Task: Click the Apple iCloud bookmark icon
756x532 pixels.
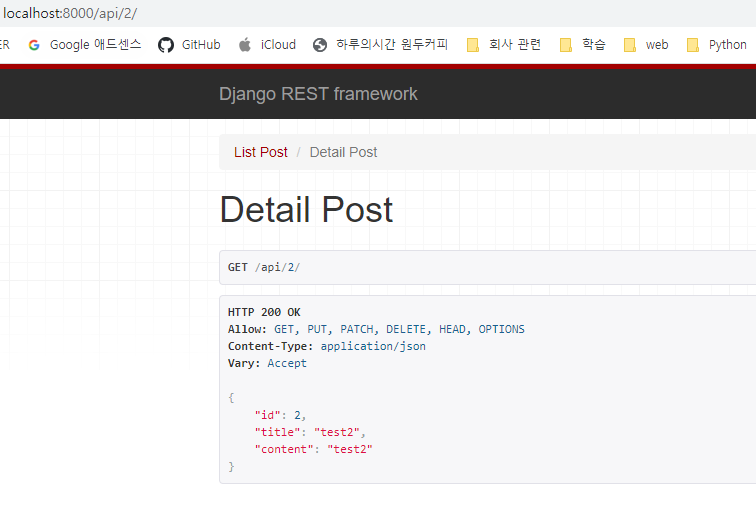Action: [x=245, y=45]
